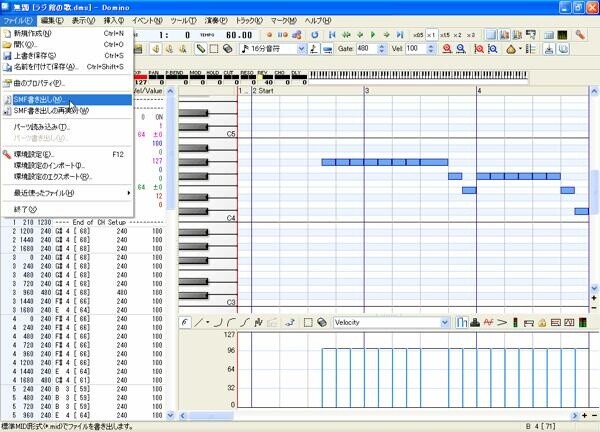Viewport: 600px width, 432px height.
Task: Expand the recently used files submenu
Action: pos(129,193)
